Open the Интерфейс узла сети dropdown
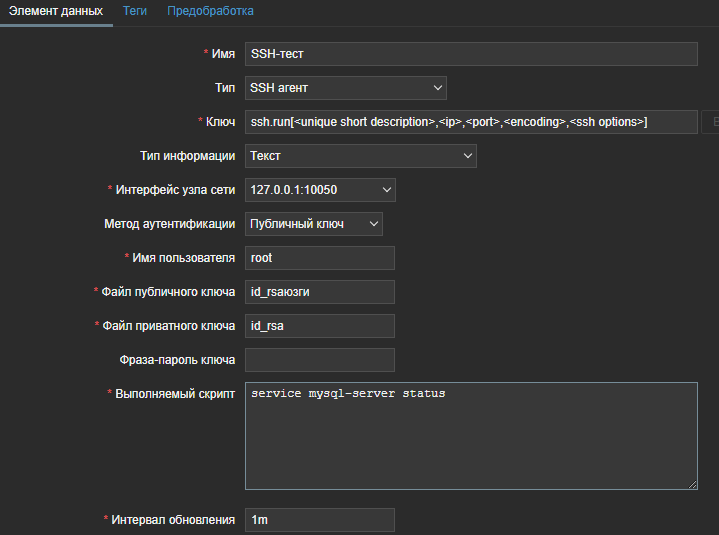 pyautogui.click(x=320, y=190)
